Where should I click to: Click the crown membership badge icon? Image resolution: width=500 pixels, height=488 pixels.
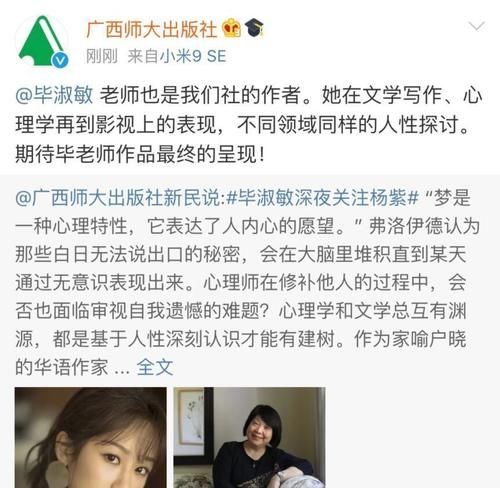point(232,28)
